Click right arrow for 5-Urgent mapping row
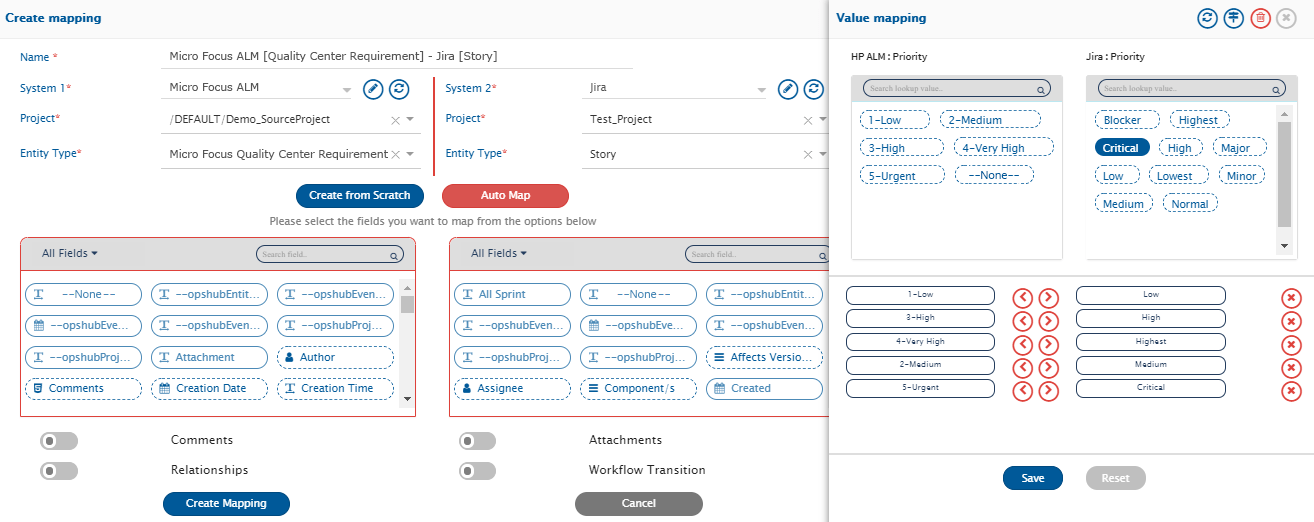Image resolution: width=1314 pixels, height=522 pixels. 1048,389
